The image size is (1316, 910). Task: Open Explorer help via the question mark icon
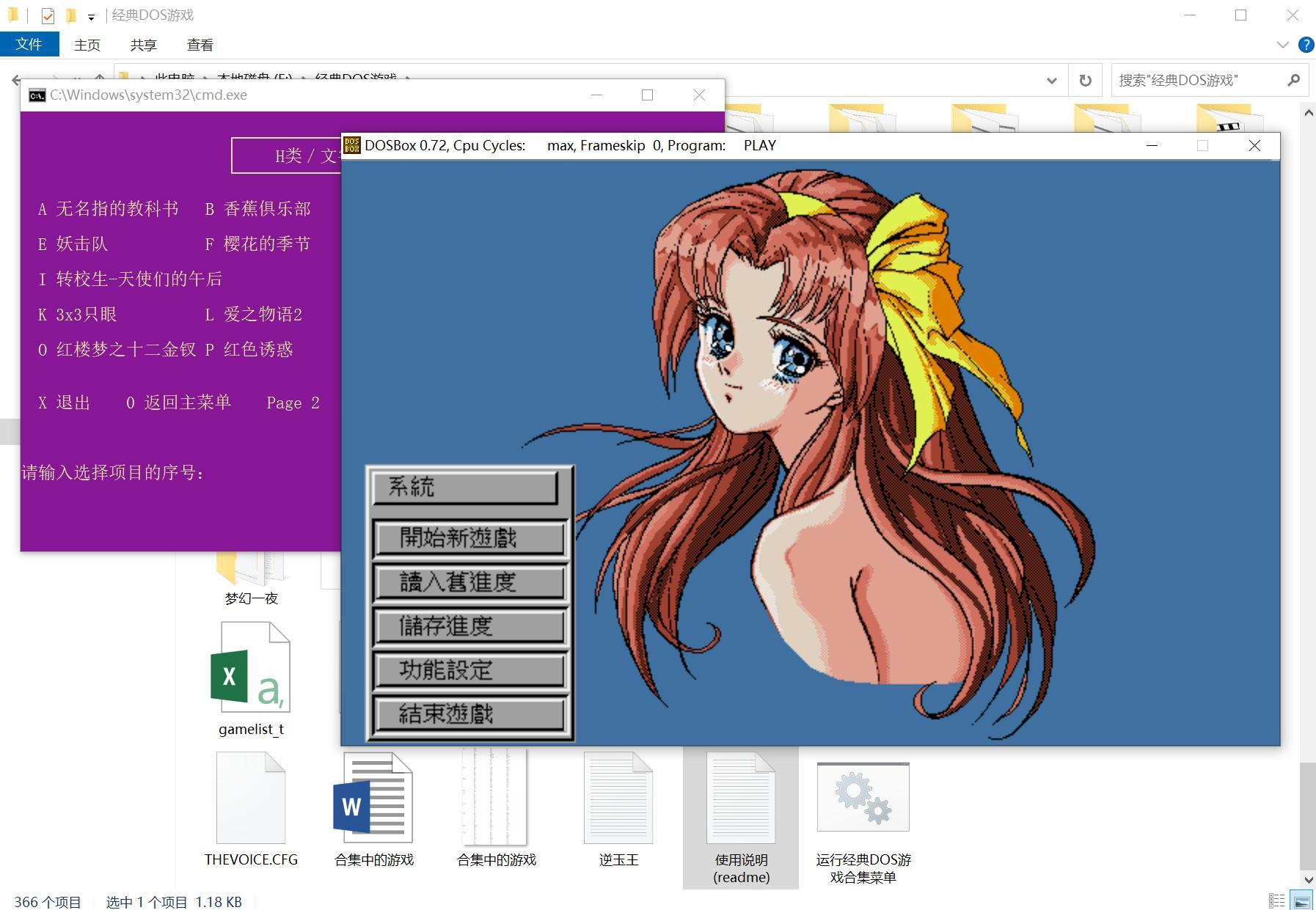pyautogui.click(x=1306, y=45)
